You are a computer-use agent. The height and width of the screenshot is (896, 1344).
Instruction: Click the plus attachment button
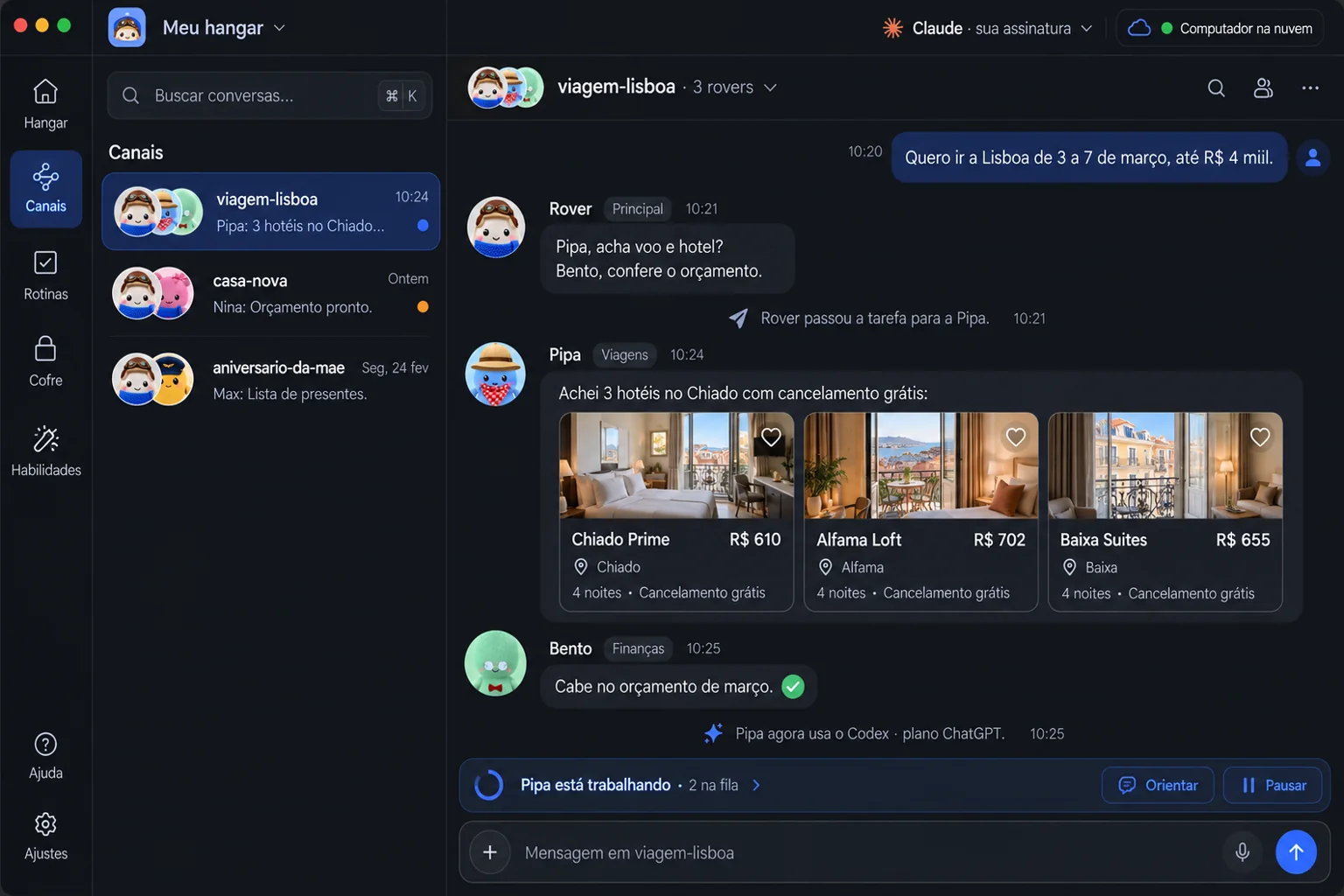coord(490,852)
